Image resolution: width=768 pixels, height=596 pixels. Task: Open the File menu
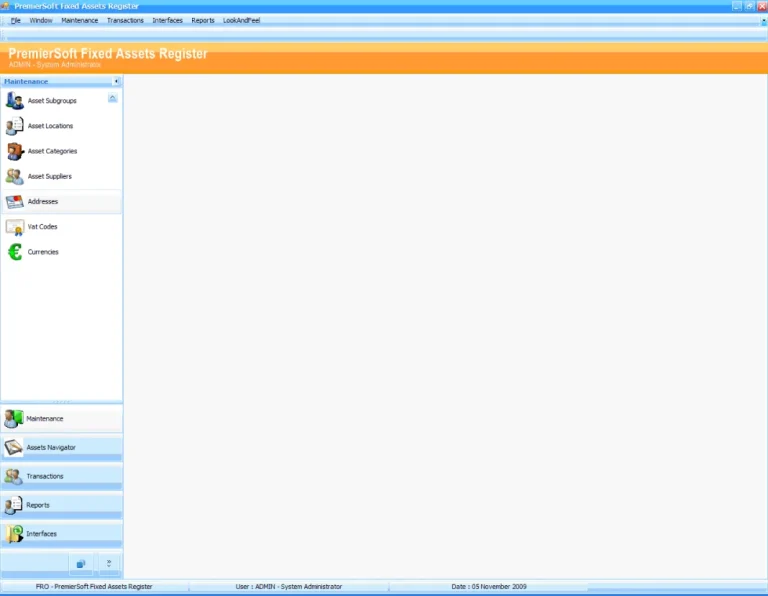[x=16, y=21]
